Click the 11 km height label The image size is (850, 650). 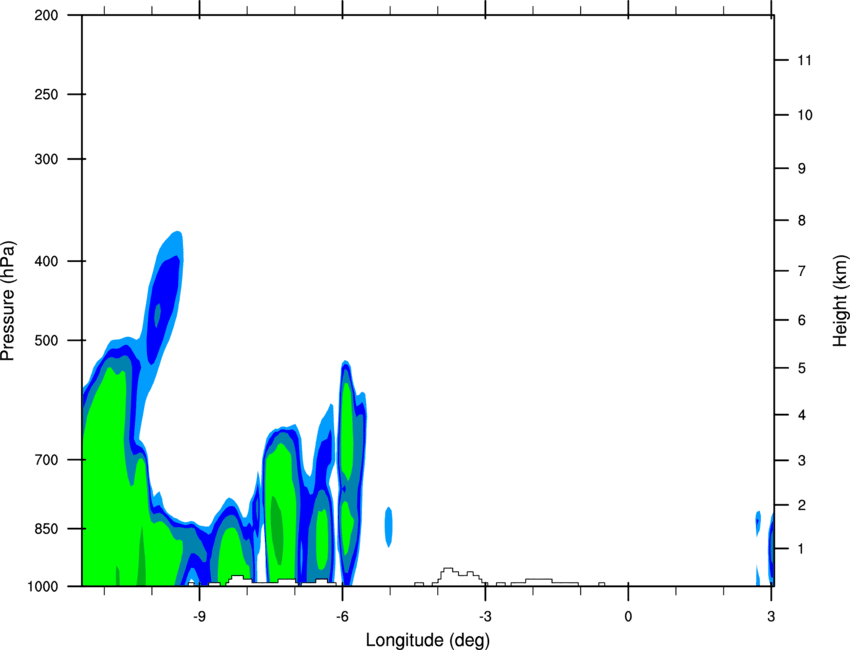pos(805,60)
